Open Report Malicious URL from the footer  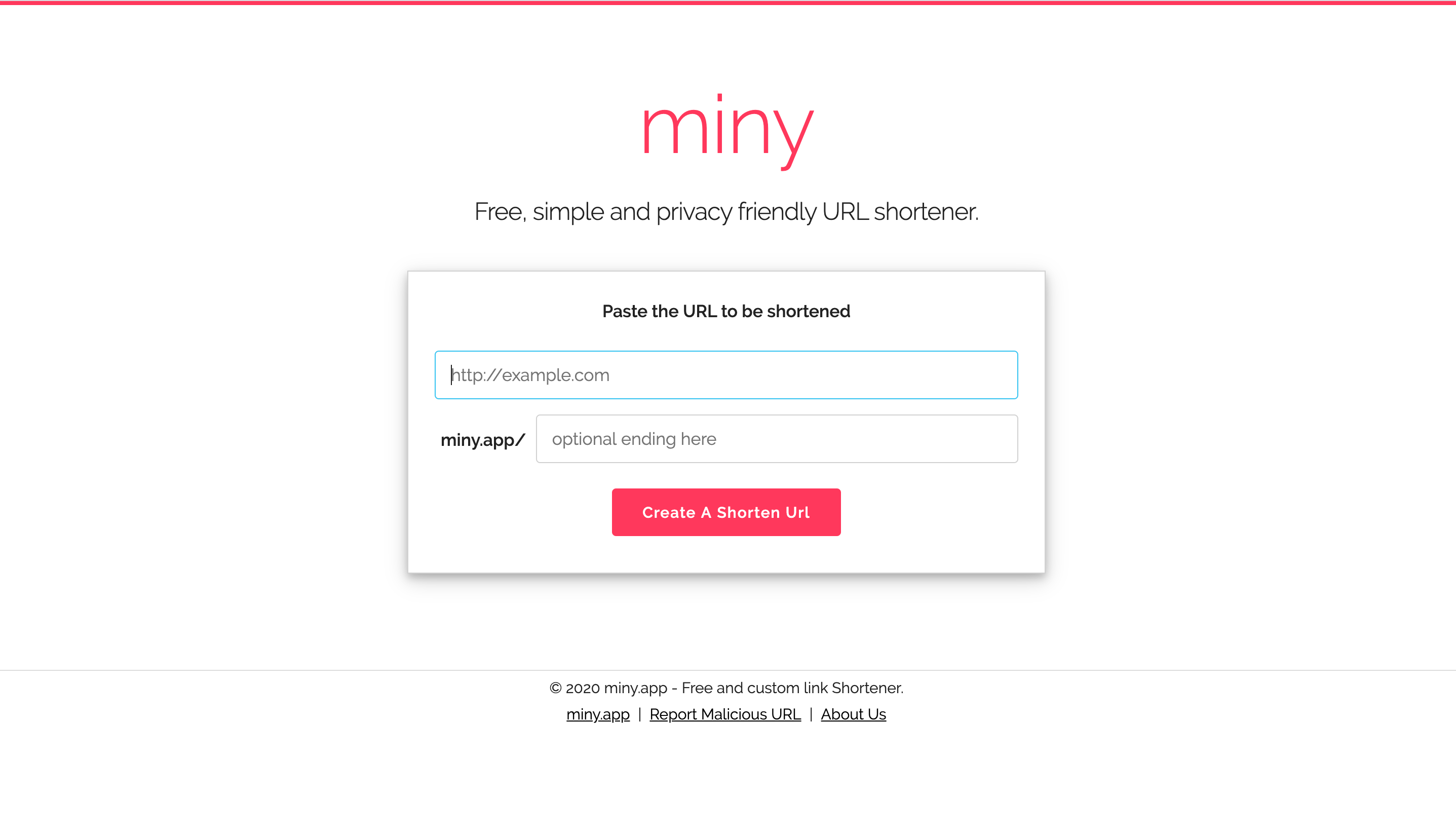click(724, 714)
